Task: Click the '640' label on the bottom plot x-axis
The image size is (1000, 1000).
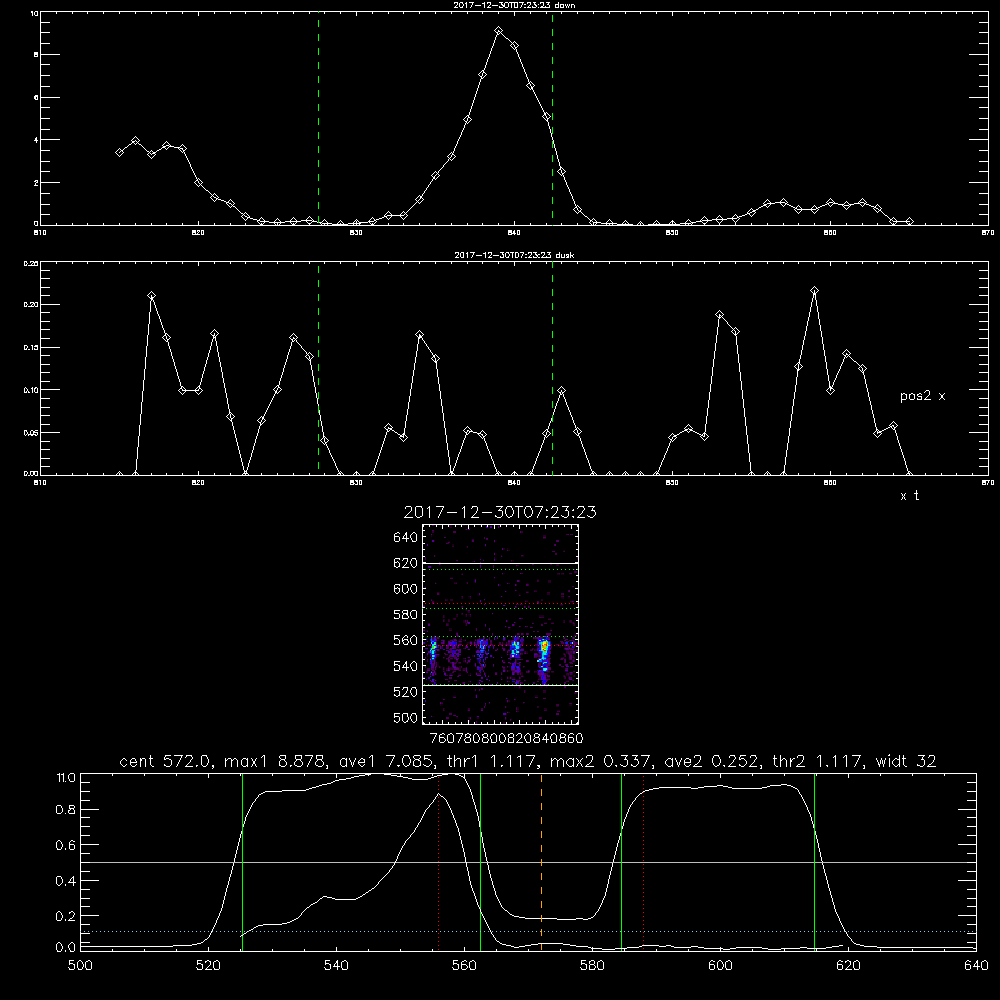Action: [x=976, y=966]
